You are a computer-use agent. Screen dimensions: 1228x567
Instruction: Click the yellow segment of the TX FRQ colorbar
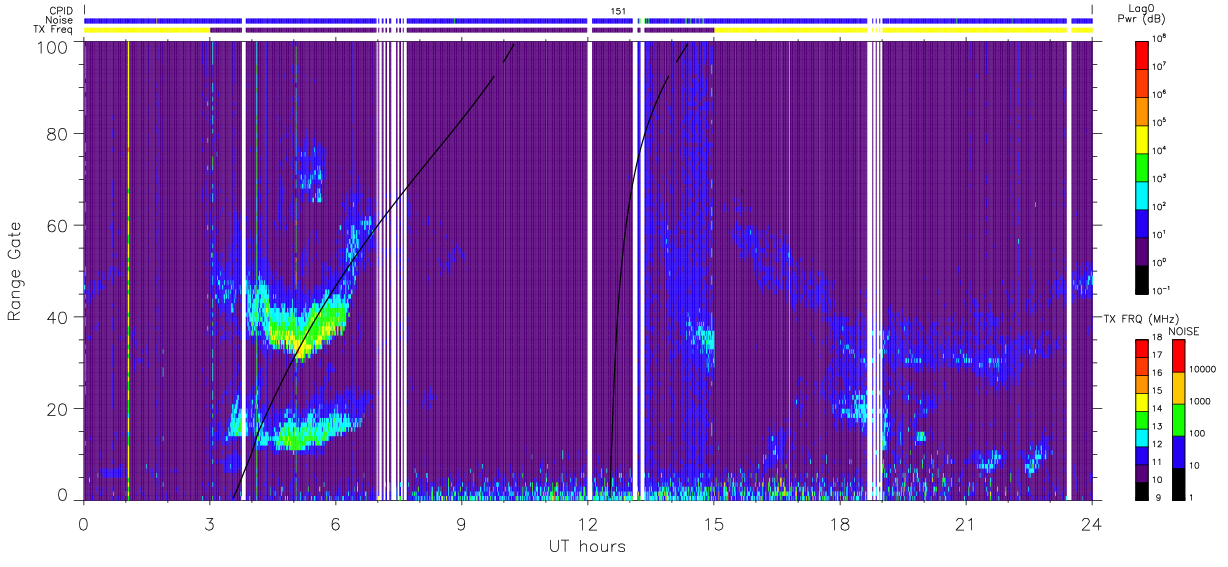click(x=1142, y=401)
